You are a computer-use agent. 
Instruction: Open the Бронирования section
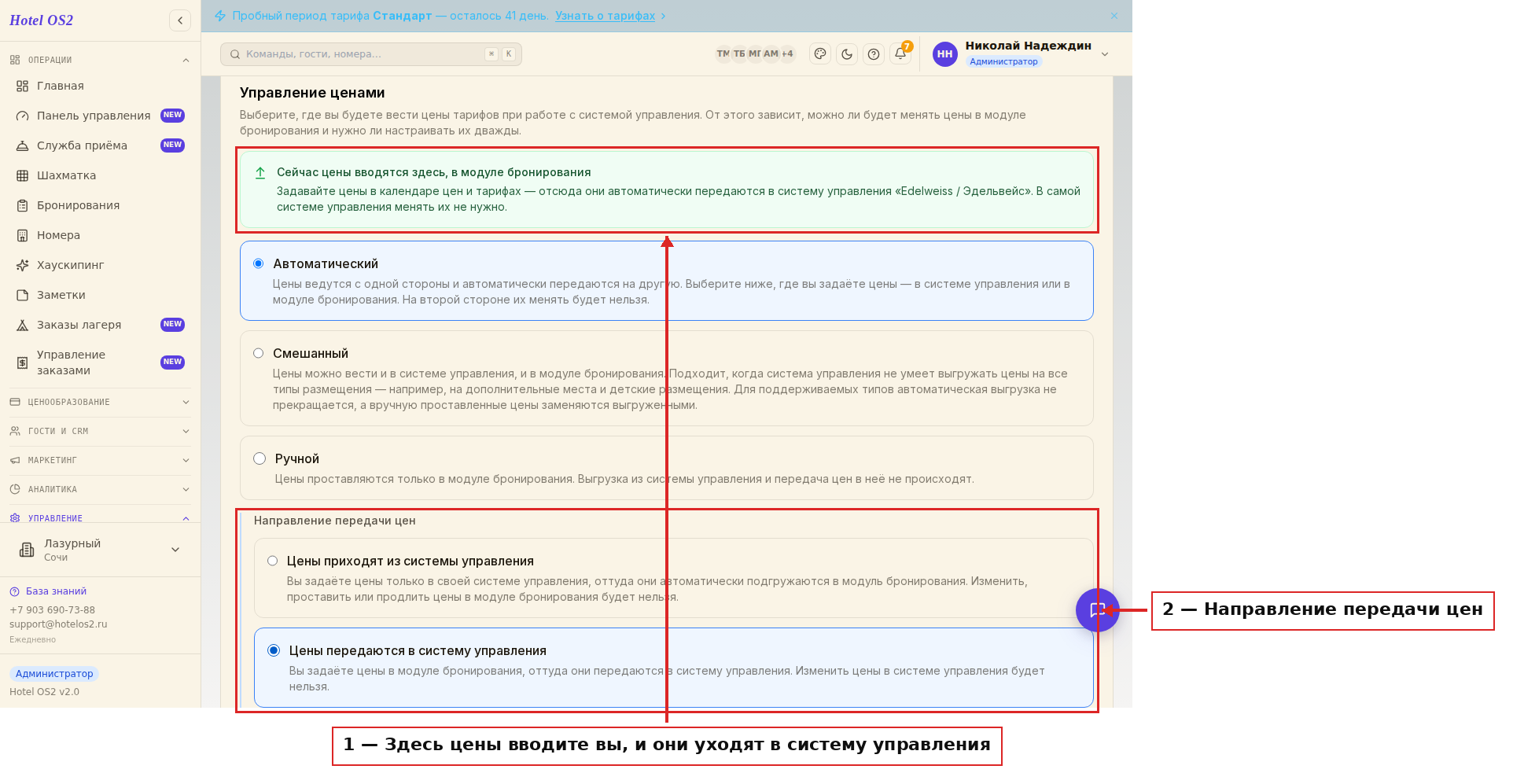coord(100,205)
